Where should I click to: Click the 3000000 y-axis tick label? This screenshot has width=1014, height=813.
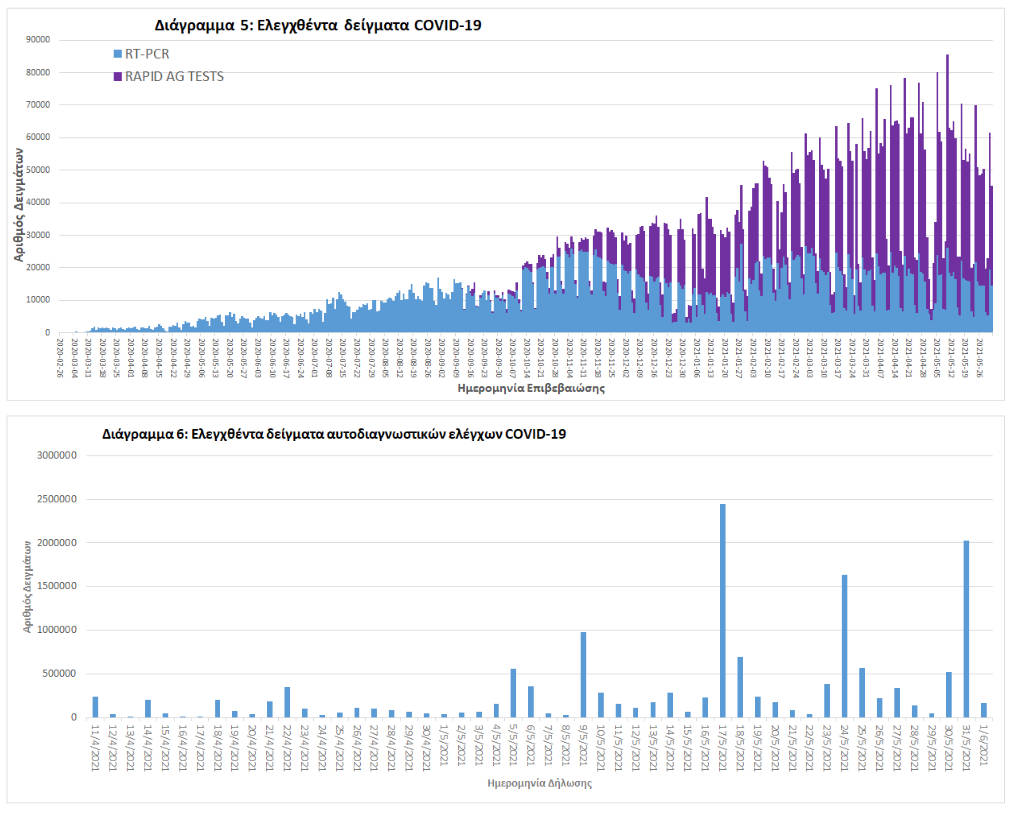pos(56,455)
